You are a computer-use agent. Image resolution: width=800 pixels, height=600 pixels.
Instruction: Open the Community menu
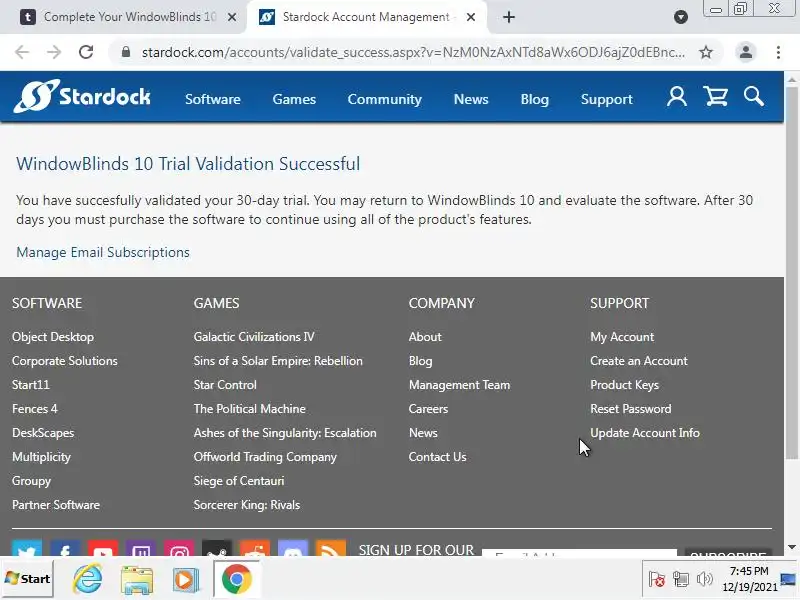[x=385, y=99]
